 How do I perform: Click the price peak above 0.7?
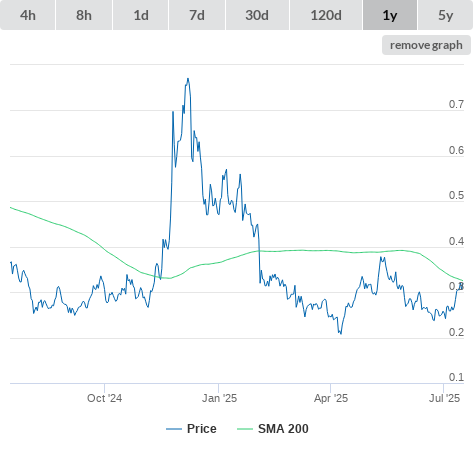click(188, 79)
